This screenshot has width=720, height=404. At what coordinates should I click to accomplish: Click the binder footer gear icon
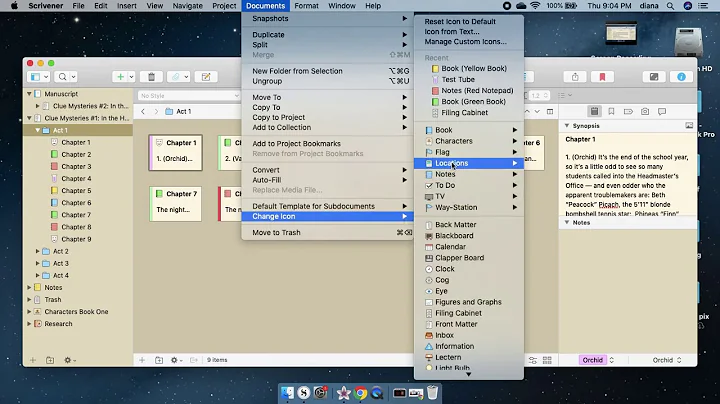pyautogui.click(x=68, y=360)
